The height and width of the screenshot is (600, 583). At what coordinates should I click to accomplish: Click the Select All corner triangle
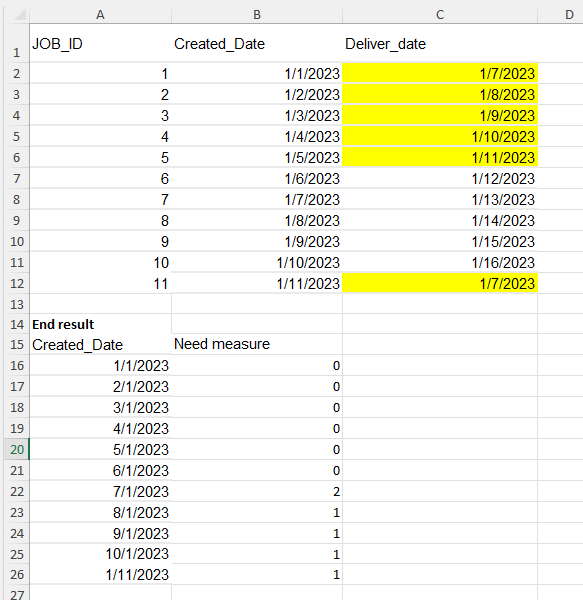(x=20, y=15)
